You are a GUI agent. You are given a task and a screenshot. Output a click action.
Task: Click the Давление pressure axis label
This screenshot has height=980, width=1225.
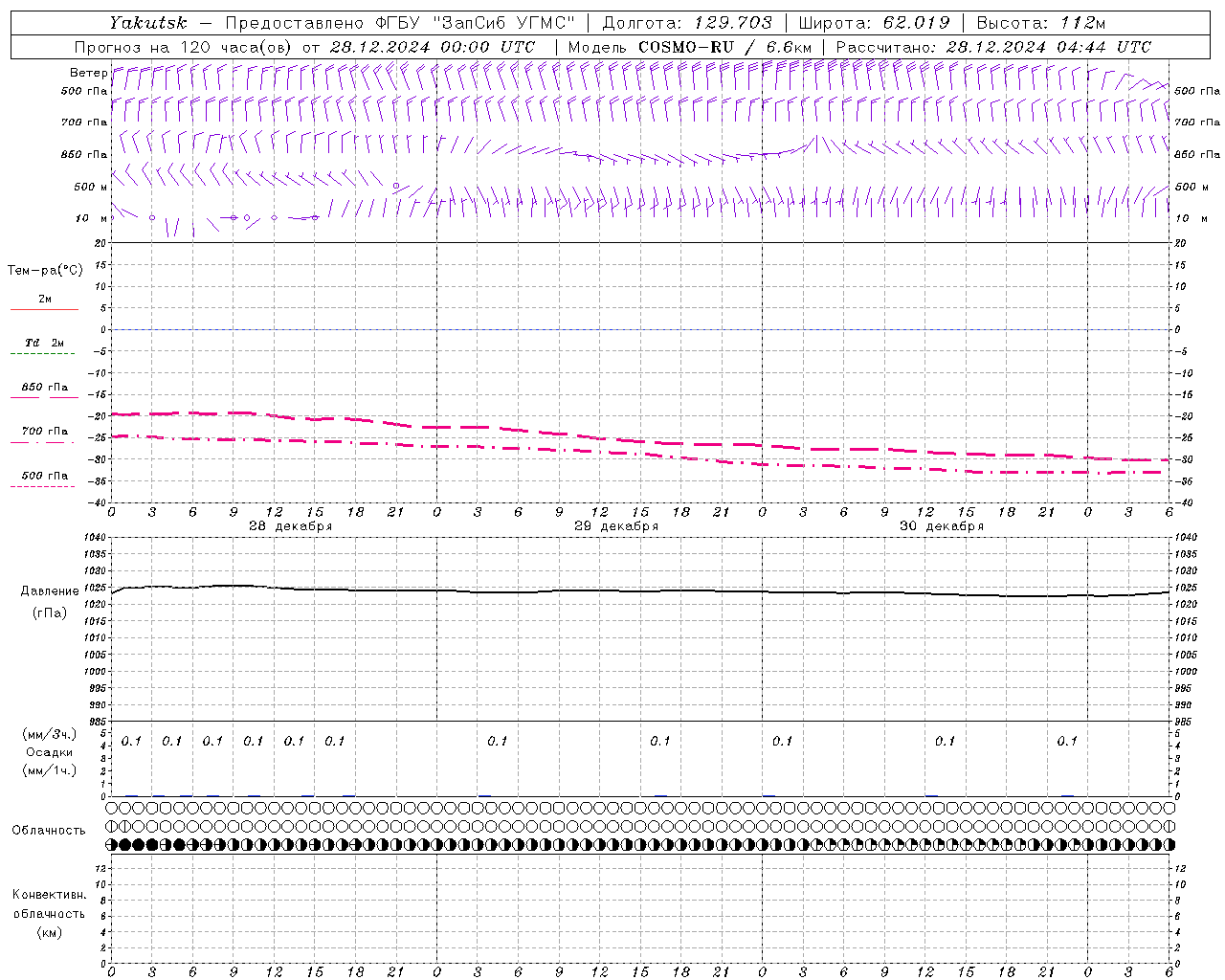tap(50, 591)
